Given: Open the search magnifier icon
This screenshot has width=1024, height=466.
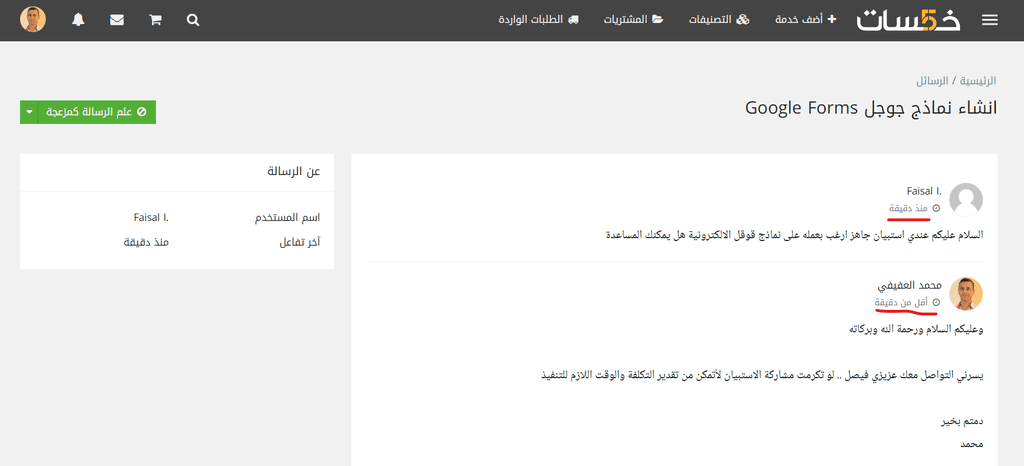Looking at the screenshot, I should [193, 20].
